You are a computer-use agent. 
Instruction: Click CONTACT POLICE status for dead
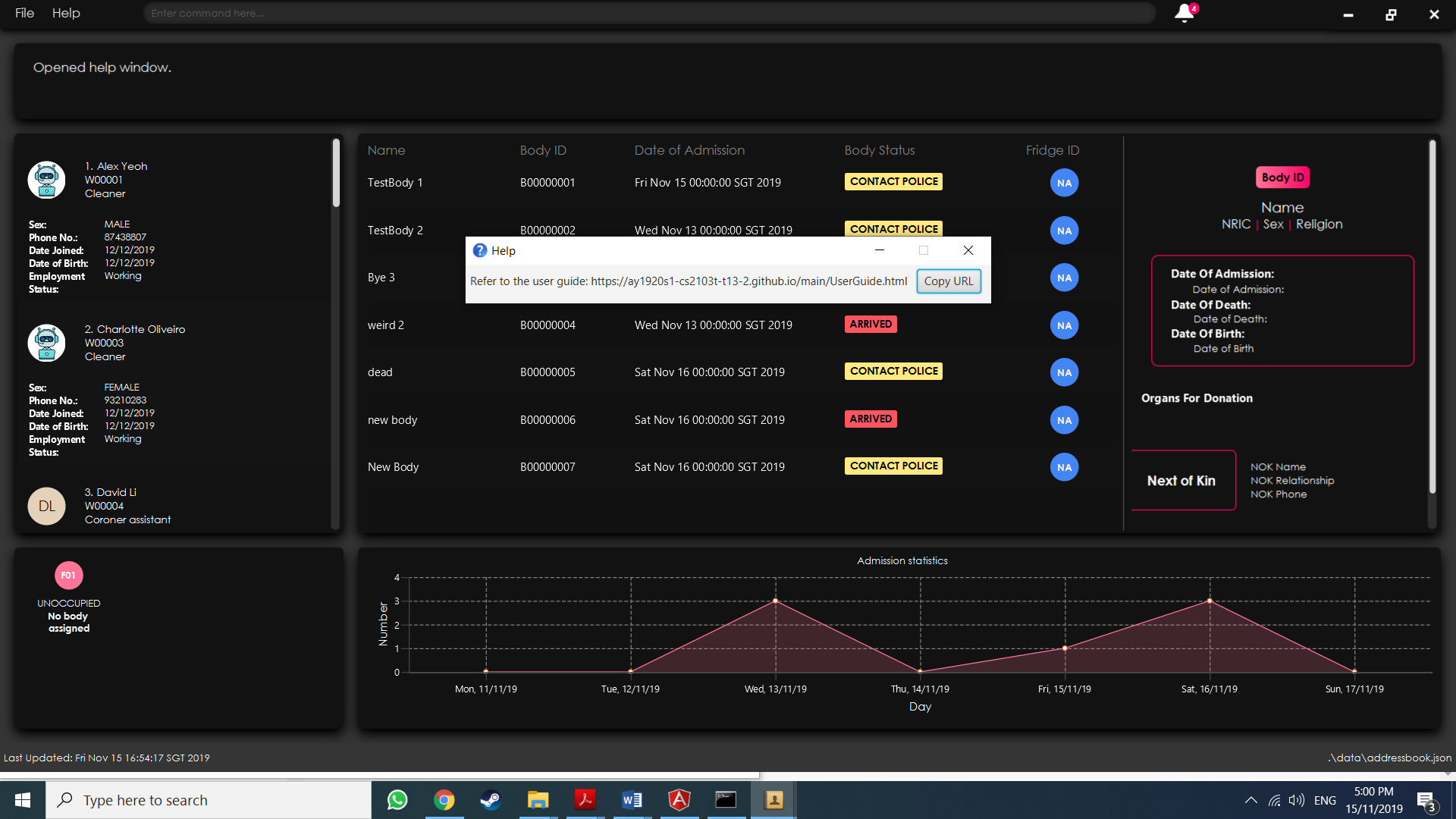pos(893,371)
